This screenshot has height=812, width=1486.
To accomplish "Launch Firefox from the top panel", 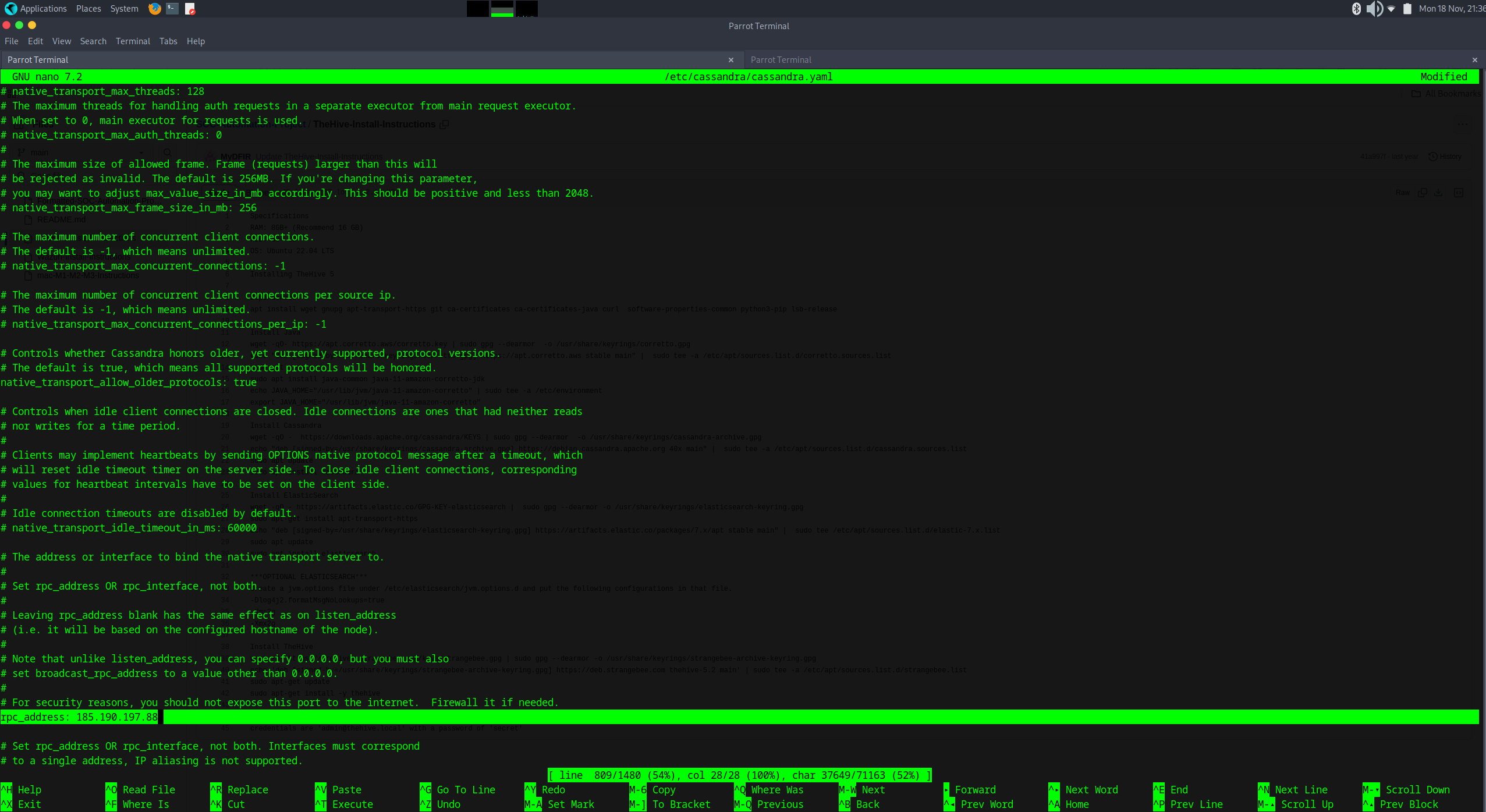I will [154, 9].
